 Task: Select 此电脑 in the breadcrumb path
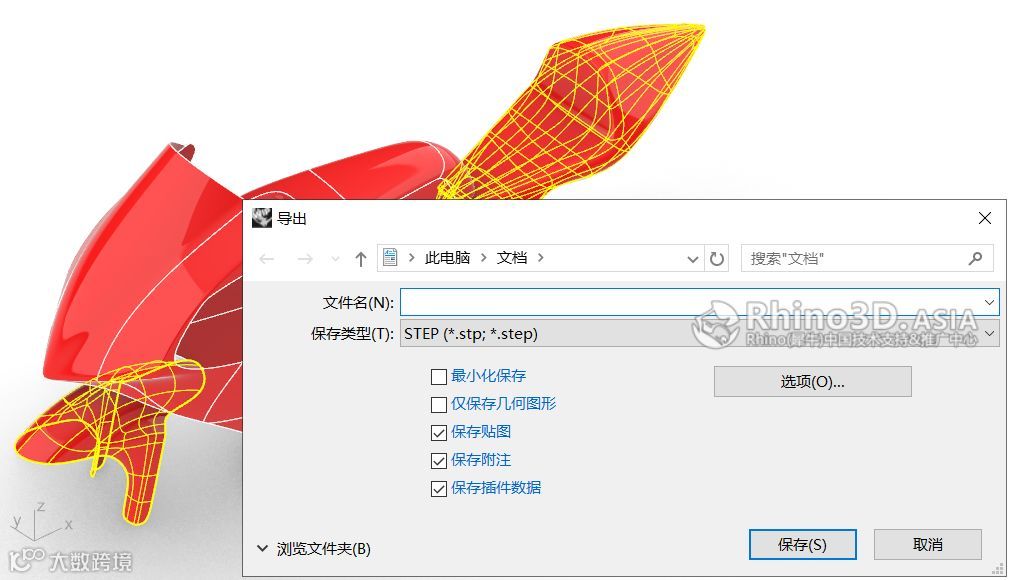click(x=447, y=258)
